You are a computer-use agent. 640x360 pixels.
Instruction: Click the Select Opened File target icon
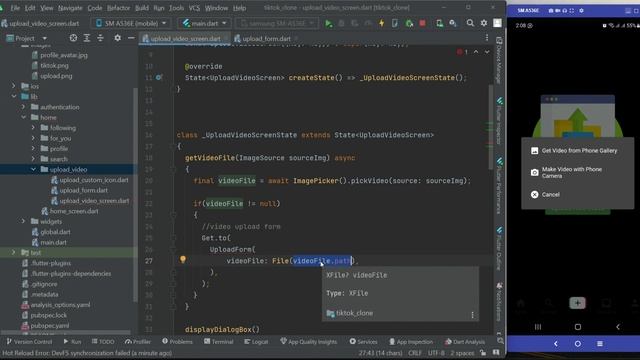pyautogui.click(x=73, y=38)
